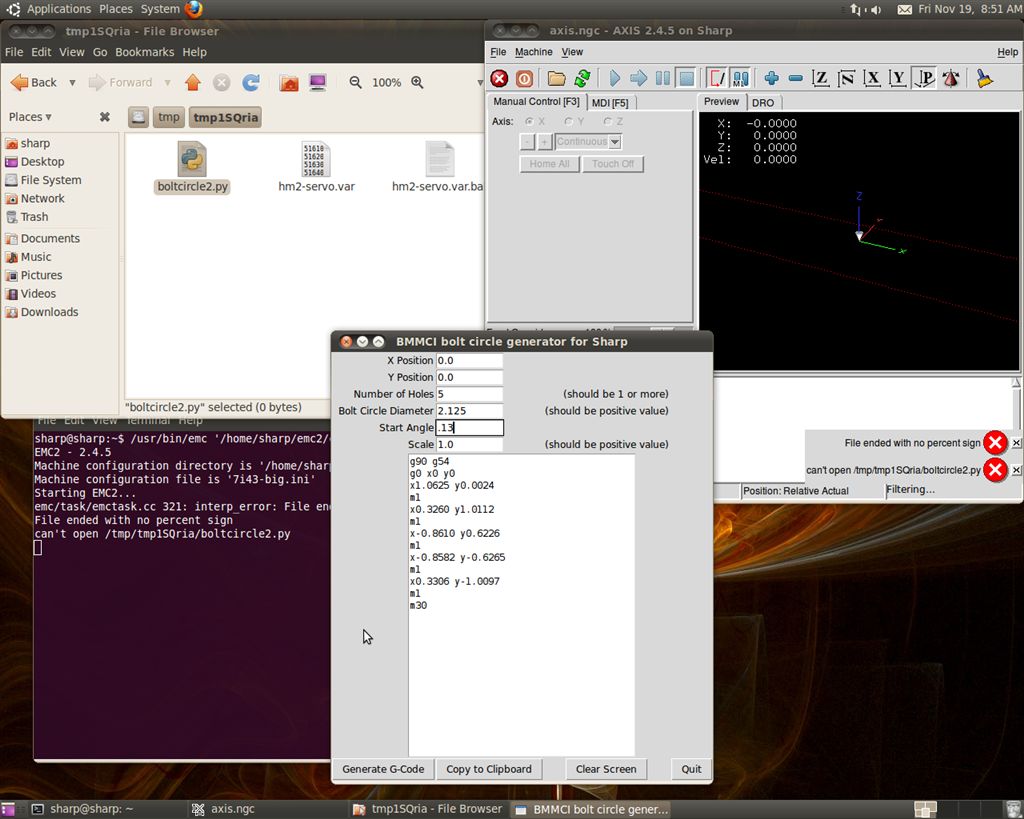Close the Places side pane

(x=104, y=117)
